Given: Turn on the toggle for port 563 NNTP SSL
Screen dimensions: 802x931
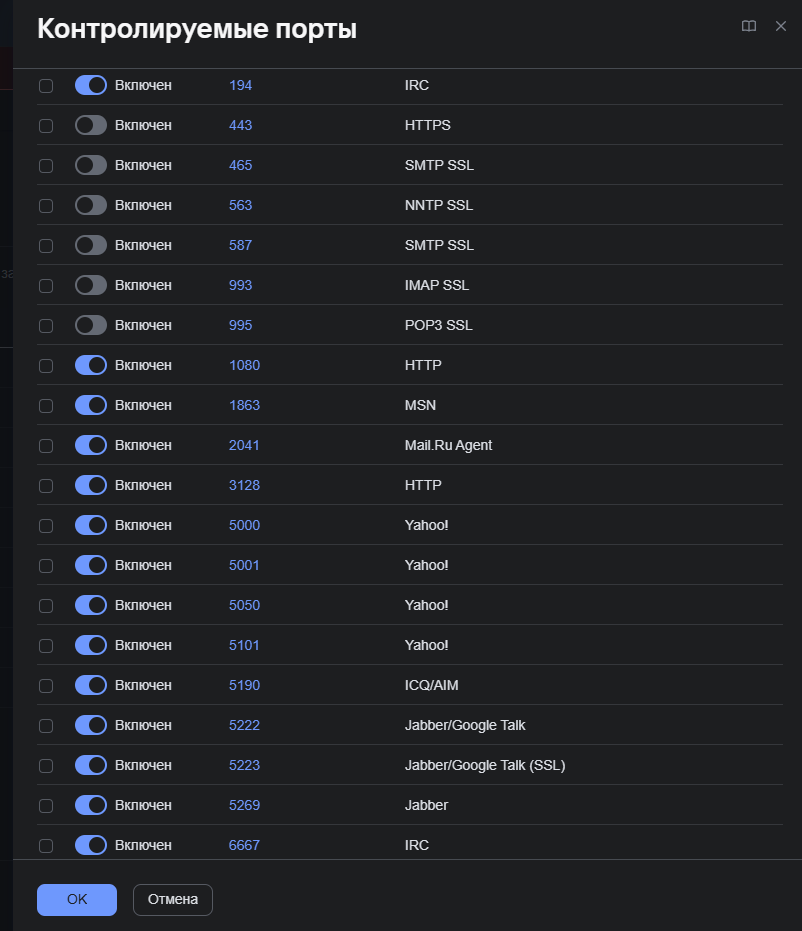Looking at the screenshot, I should (91, 205).
